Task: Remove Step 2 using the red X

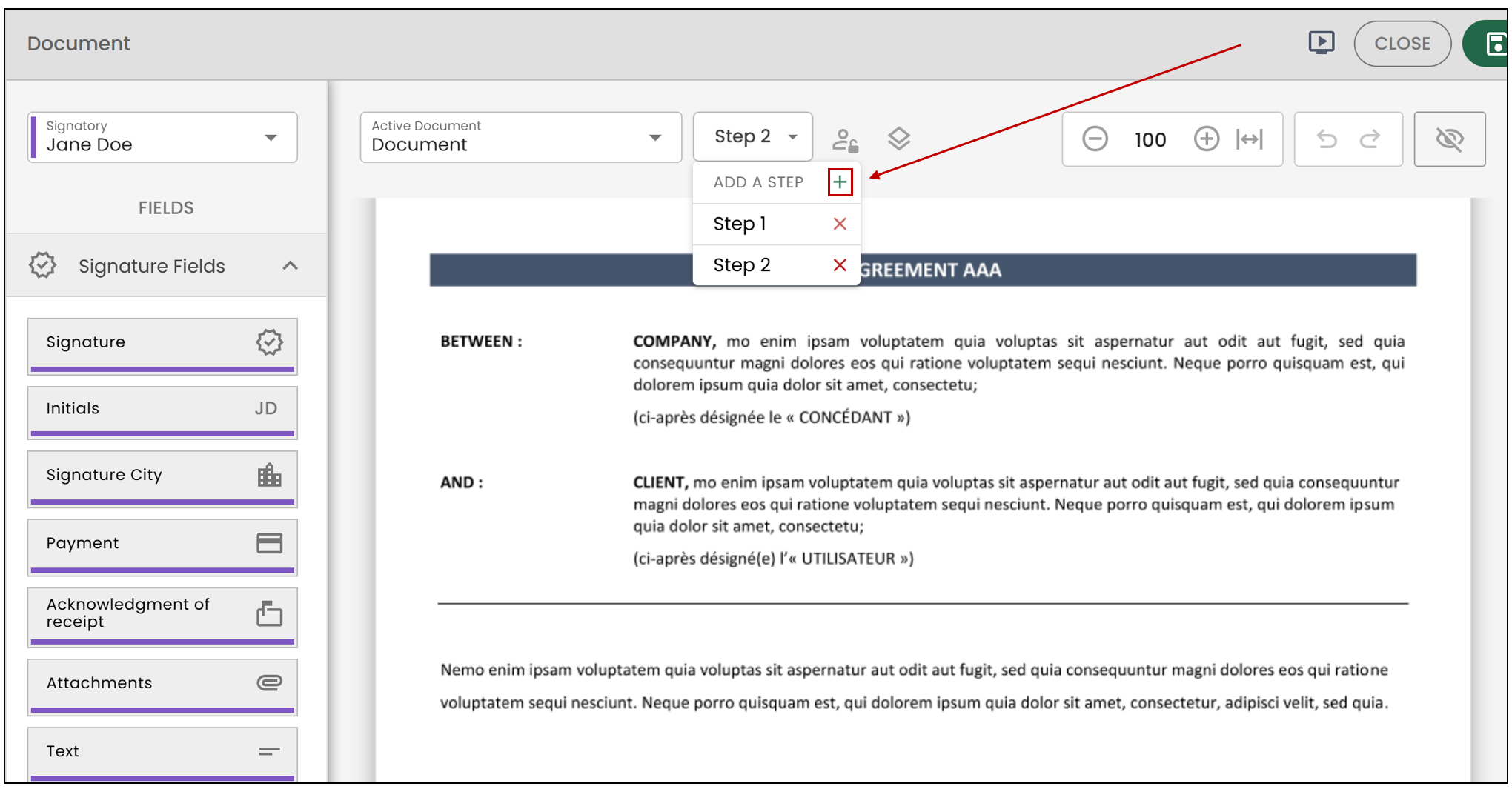Action: point(840,265)
